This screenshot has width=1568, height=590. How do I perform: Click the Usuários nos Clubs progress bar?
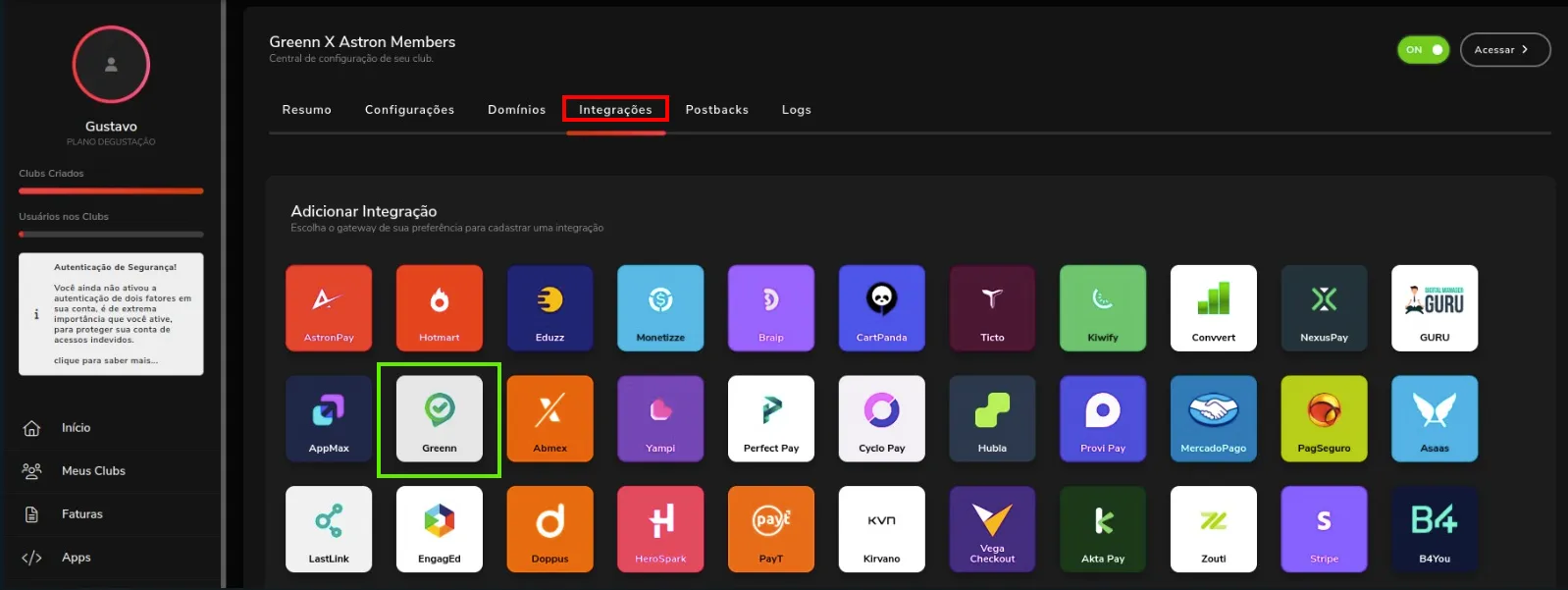[x=111, y=235]
